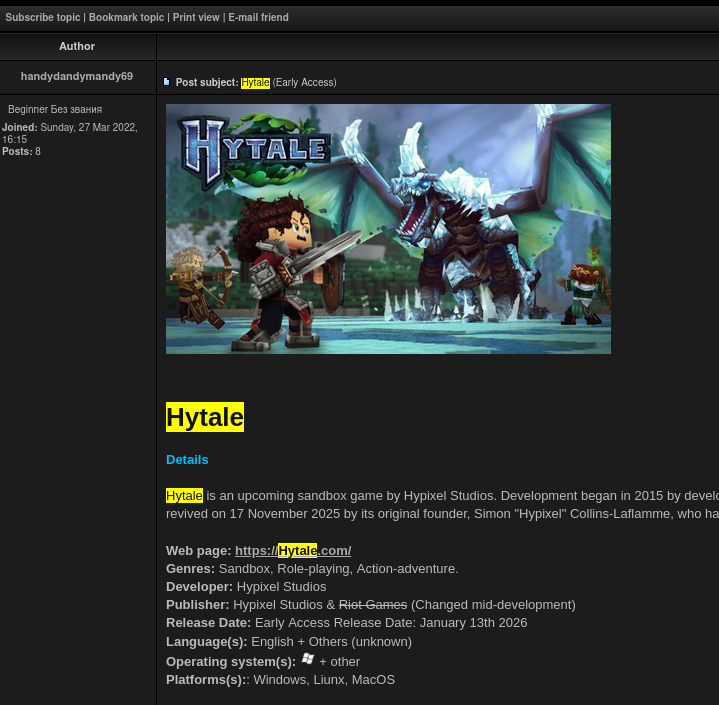Click the '(Early Access)' subject text
The height and width of the screenshot is (705, 719).
304,83
